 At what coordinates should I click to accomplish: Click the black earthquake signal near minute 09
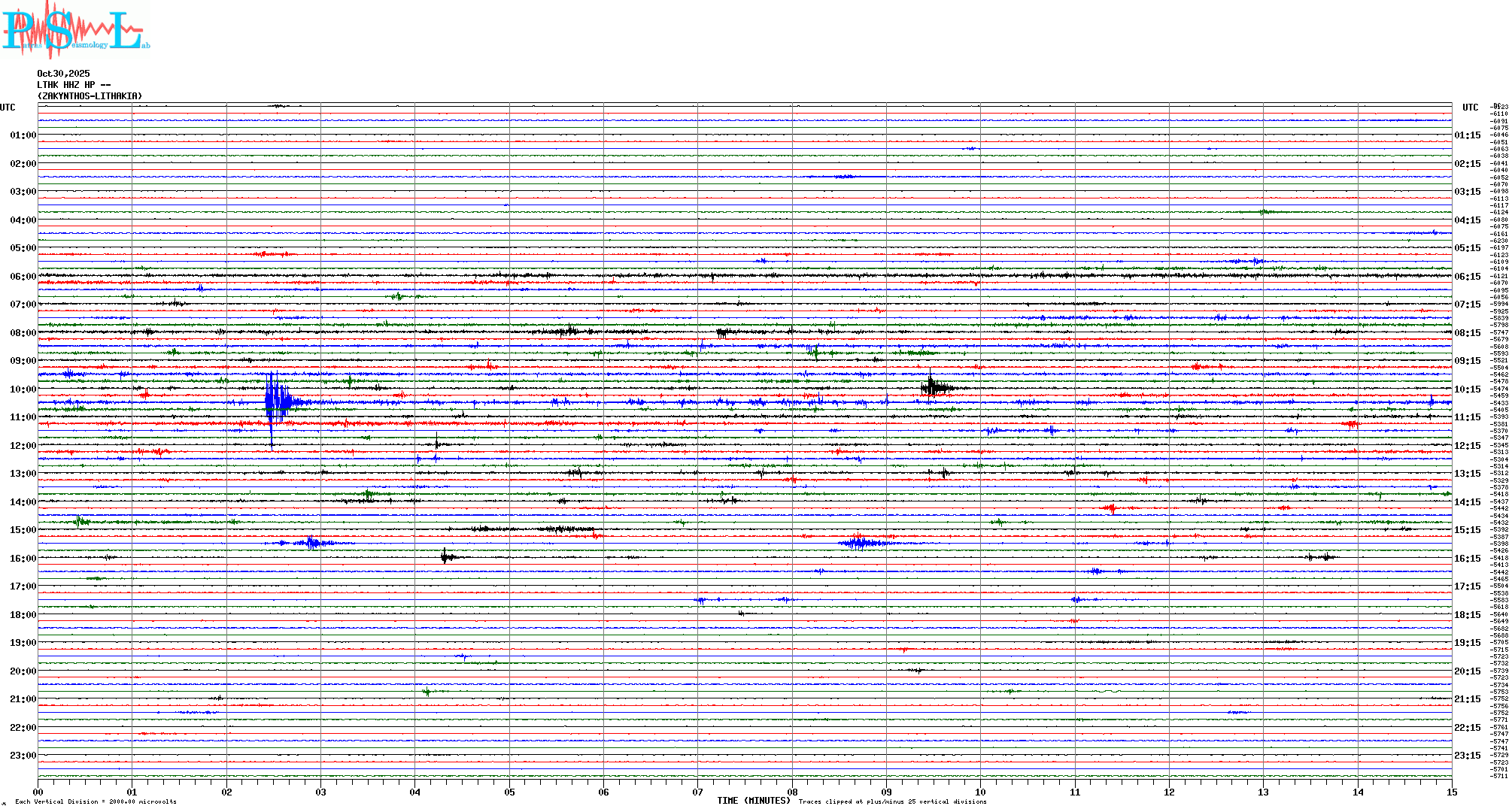point(933,388)
